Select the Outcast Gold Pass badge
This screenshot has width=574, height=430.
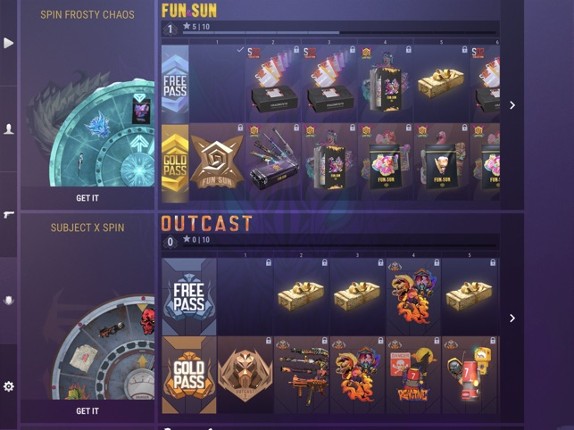click(x=189, y=375)
